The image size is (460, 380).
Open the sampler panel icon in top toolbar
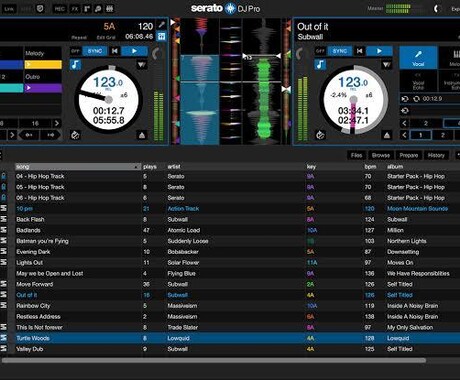[x=87, y=9]
